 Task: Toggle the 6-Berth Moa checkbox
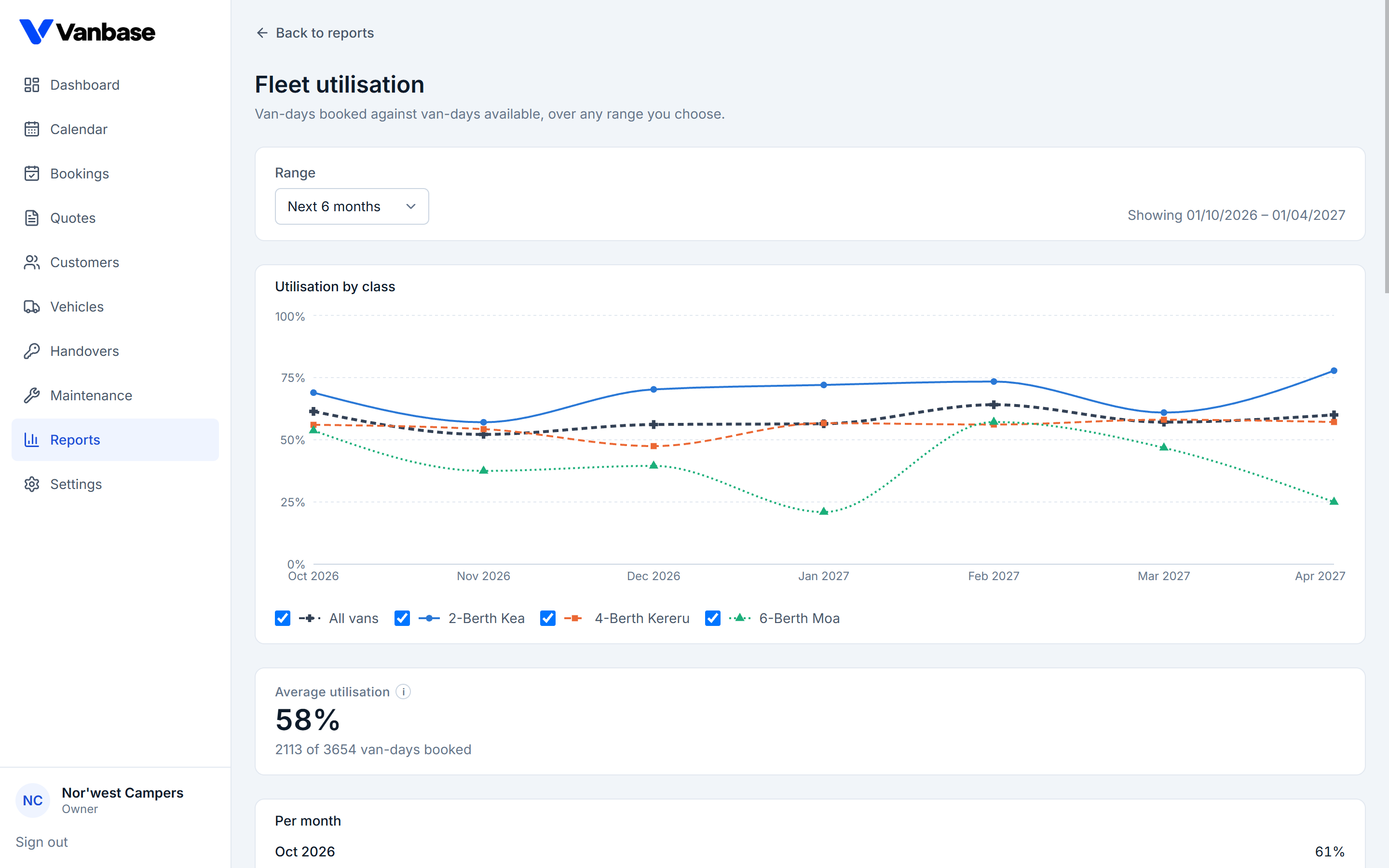712,618
